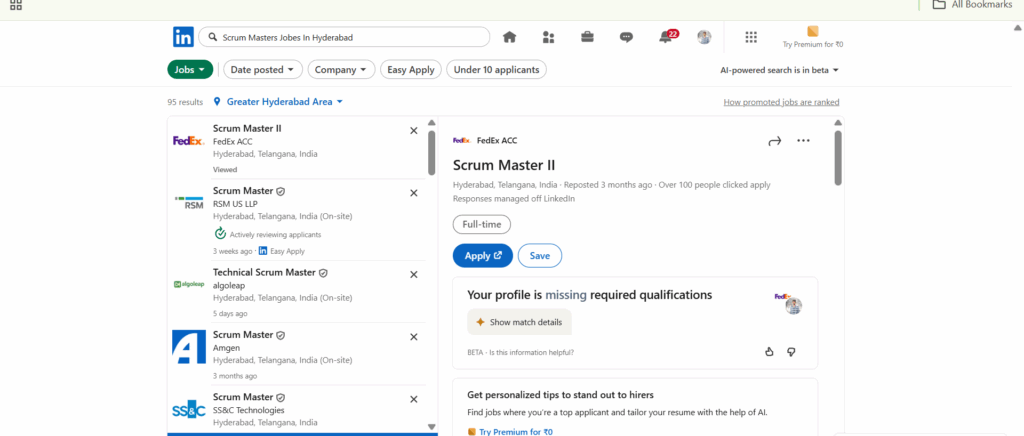Toggle the Under 10 applicants filter

click(x=496, y=69)
